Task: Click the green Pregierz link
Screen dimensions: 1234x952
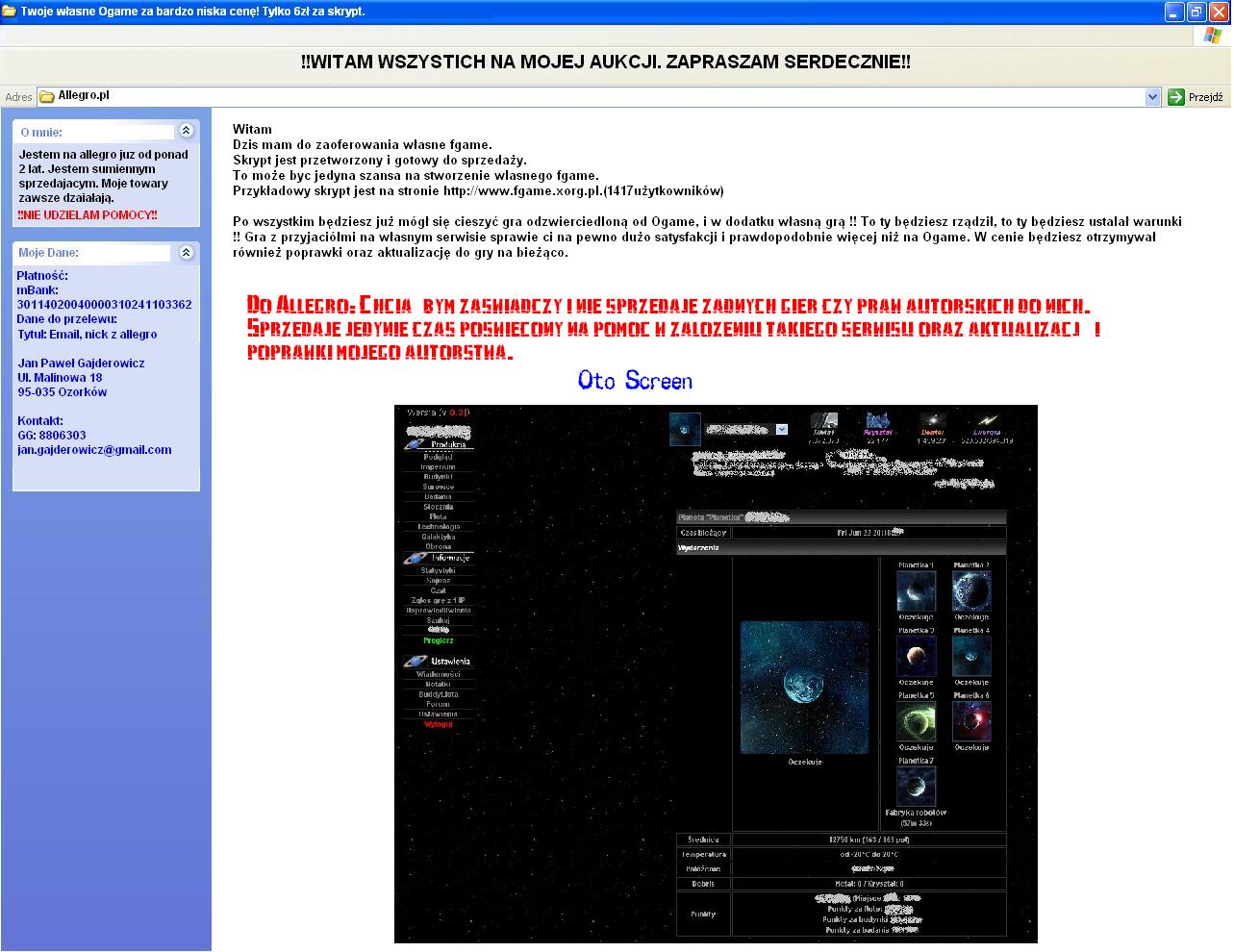Action: coord(438,640)
